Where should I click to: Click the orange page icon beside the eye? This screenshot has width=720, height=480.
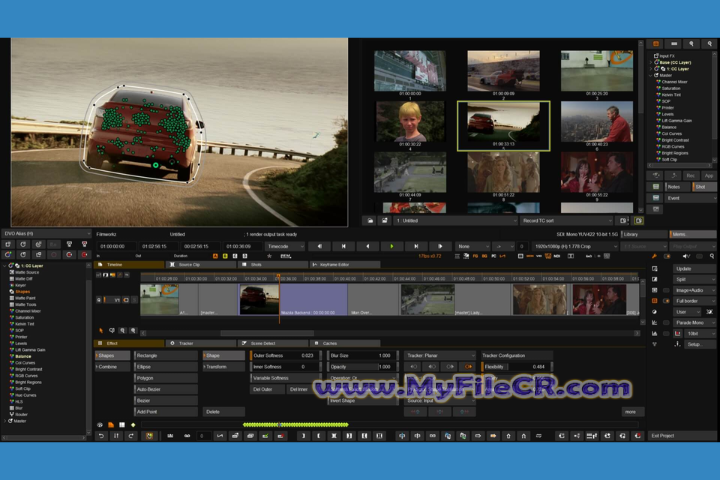click(111, 425)
